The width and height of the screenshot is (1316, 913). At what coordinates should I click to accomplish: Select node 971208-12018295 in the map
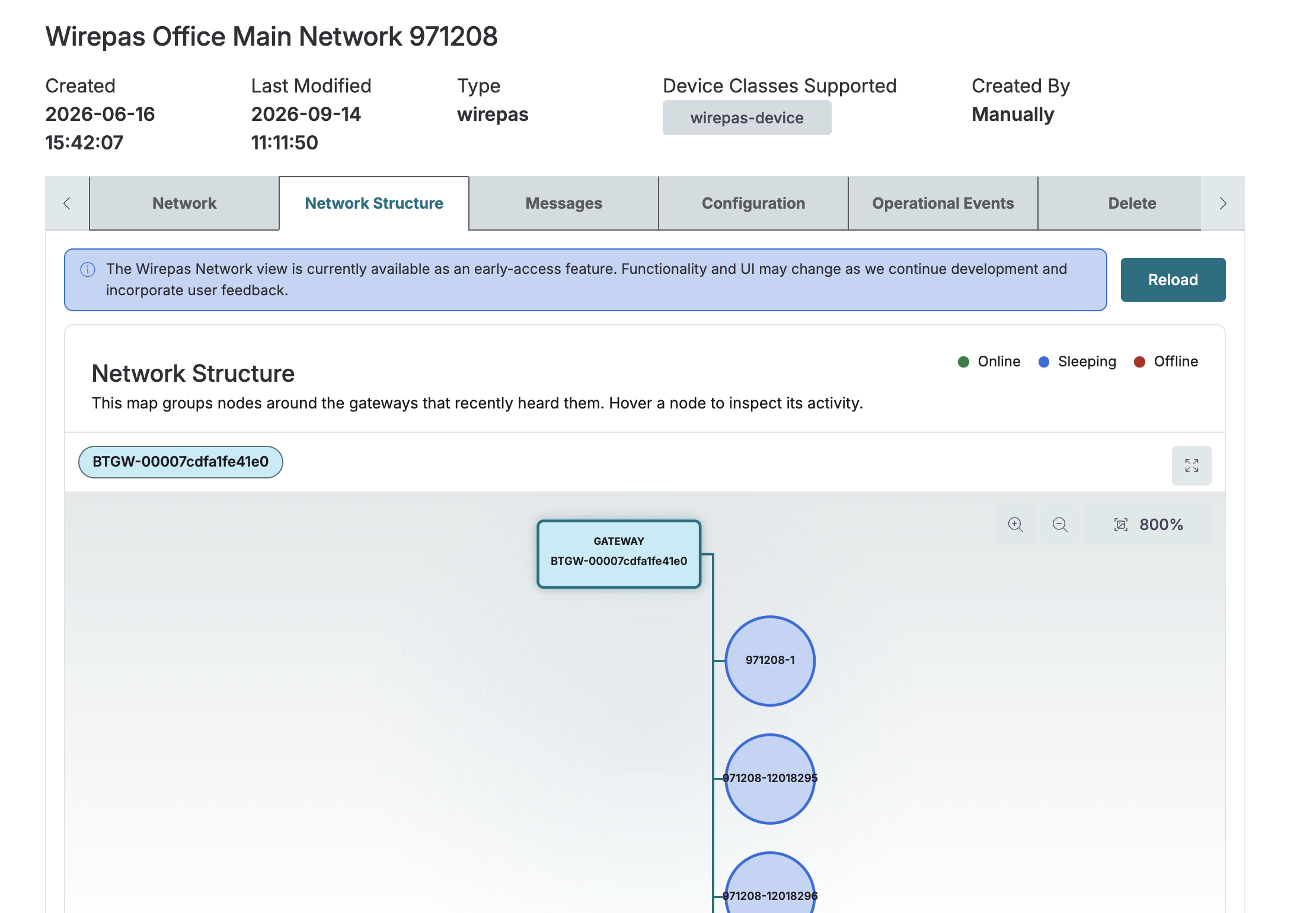coord(770,778)
